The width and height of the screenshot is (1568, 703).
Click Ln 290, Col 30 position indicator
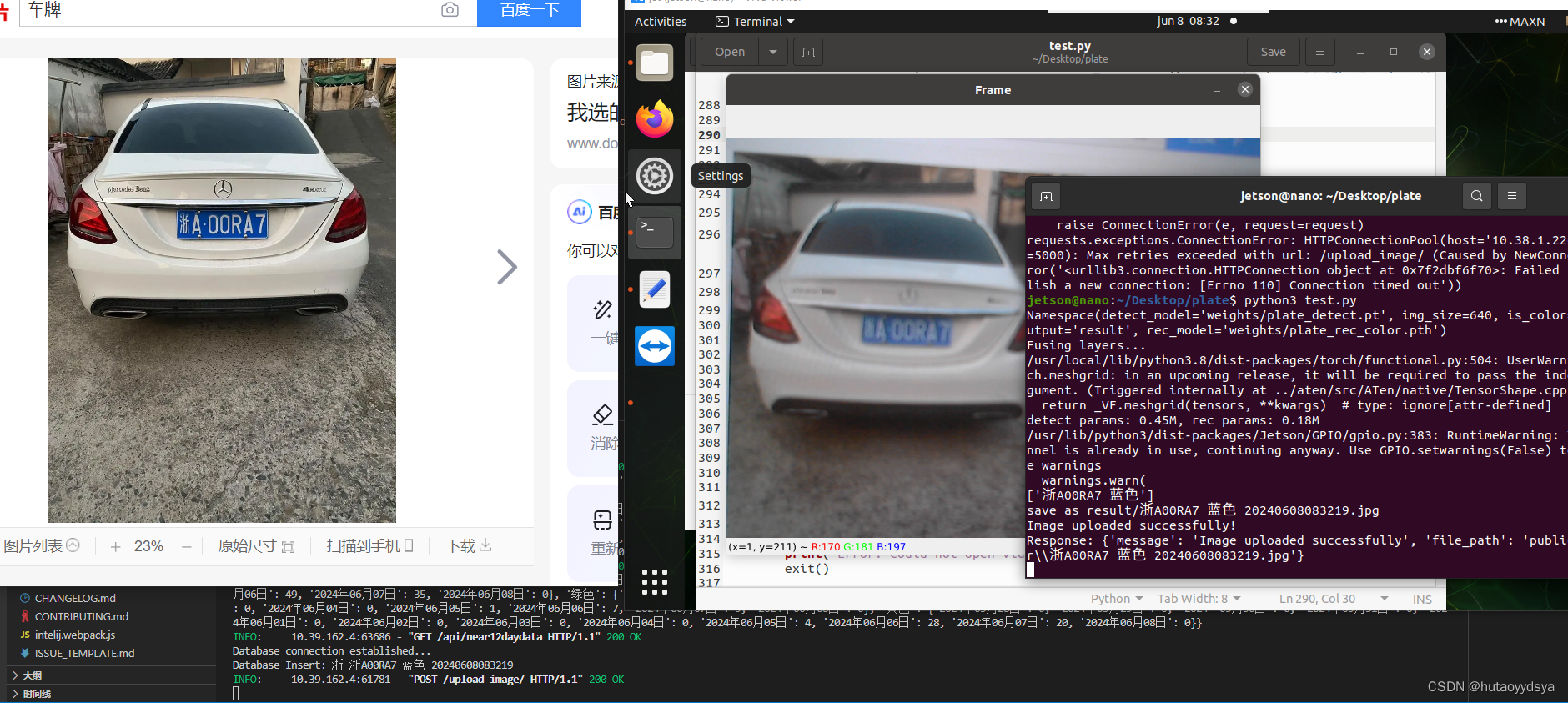1318,599
